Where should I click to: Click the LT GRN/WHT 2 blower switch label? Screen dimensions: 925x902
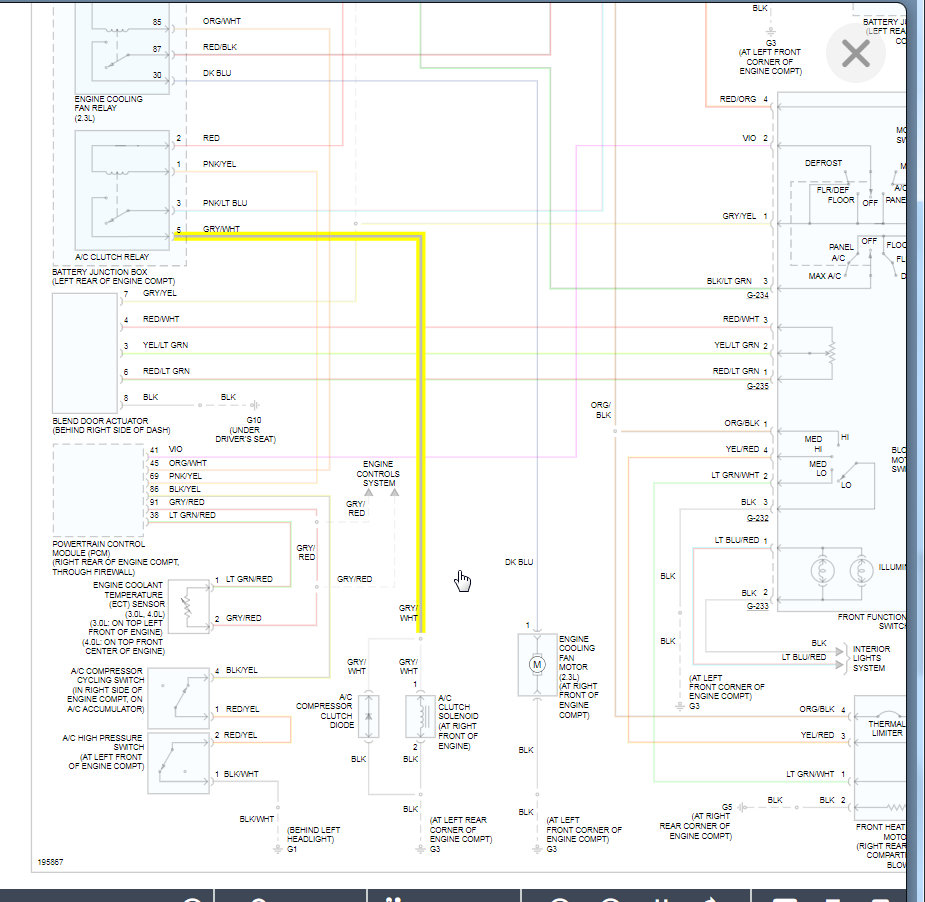(740, 475)
